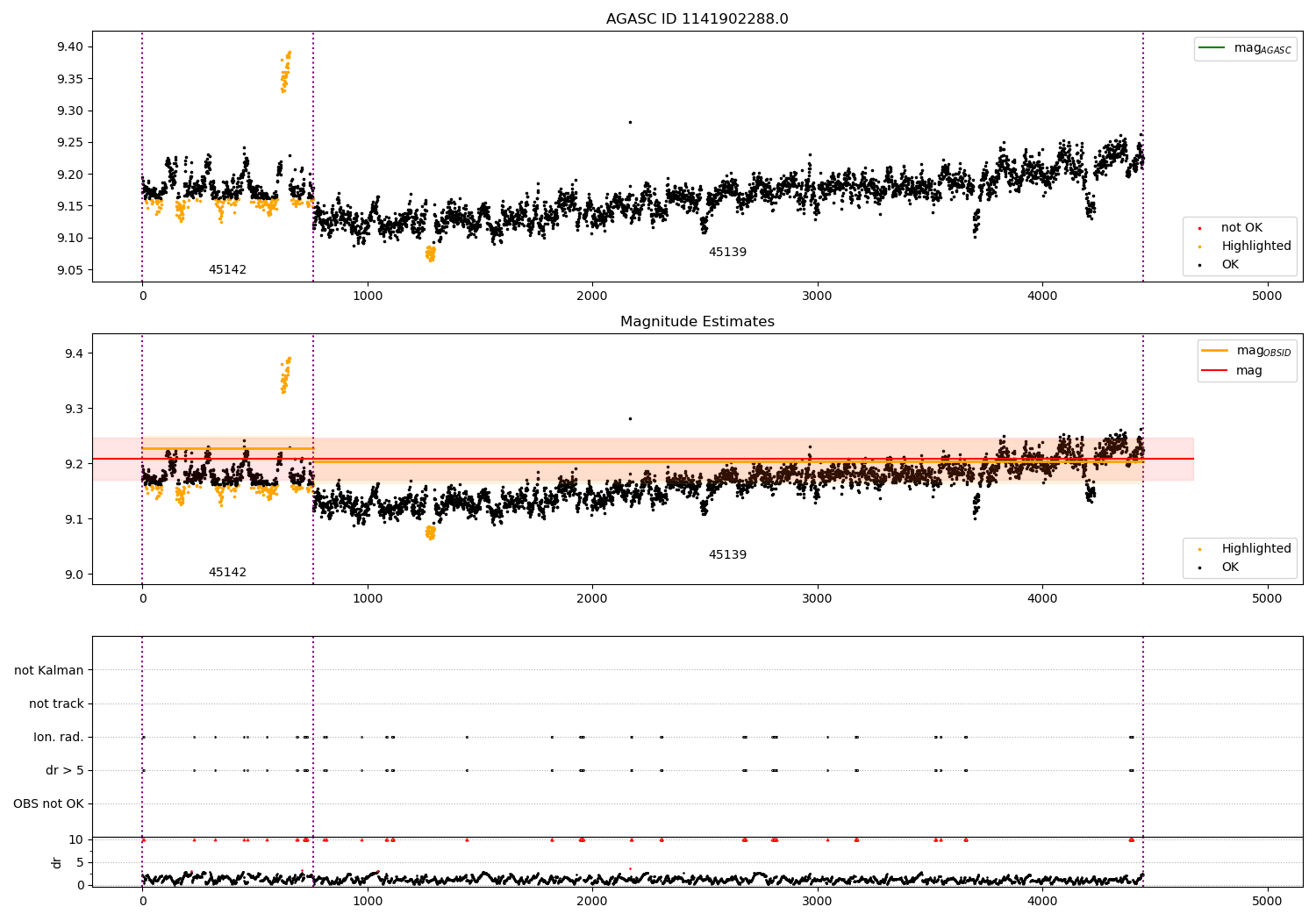Screen dimensions: 1316x921
Task: Click the 'not track' row label
Action: point(56,704)
